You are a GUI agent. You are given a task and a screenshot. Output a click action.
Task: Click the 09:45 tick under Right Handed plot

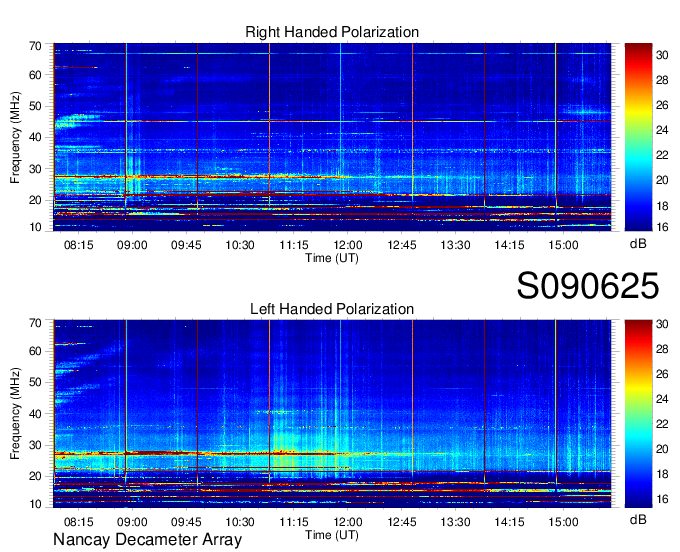point(186,245)
